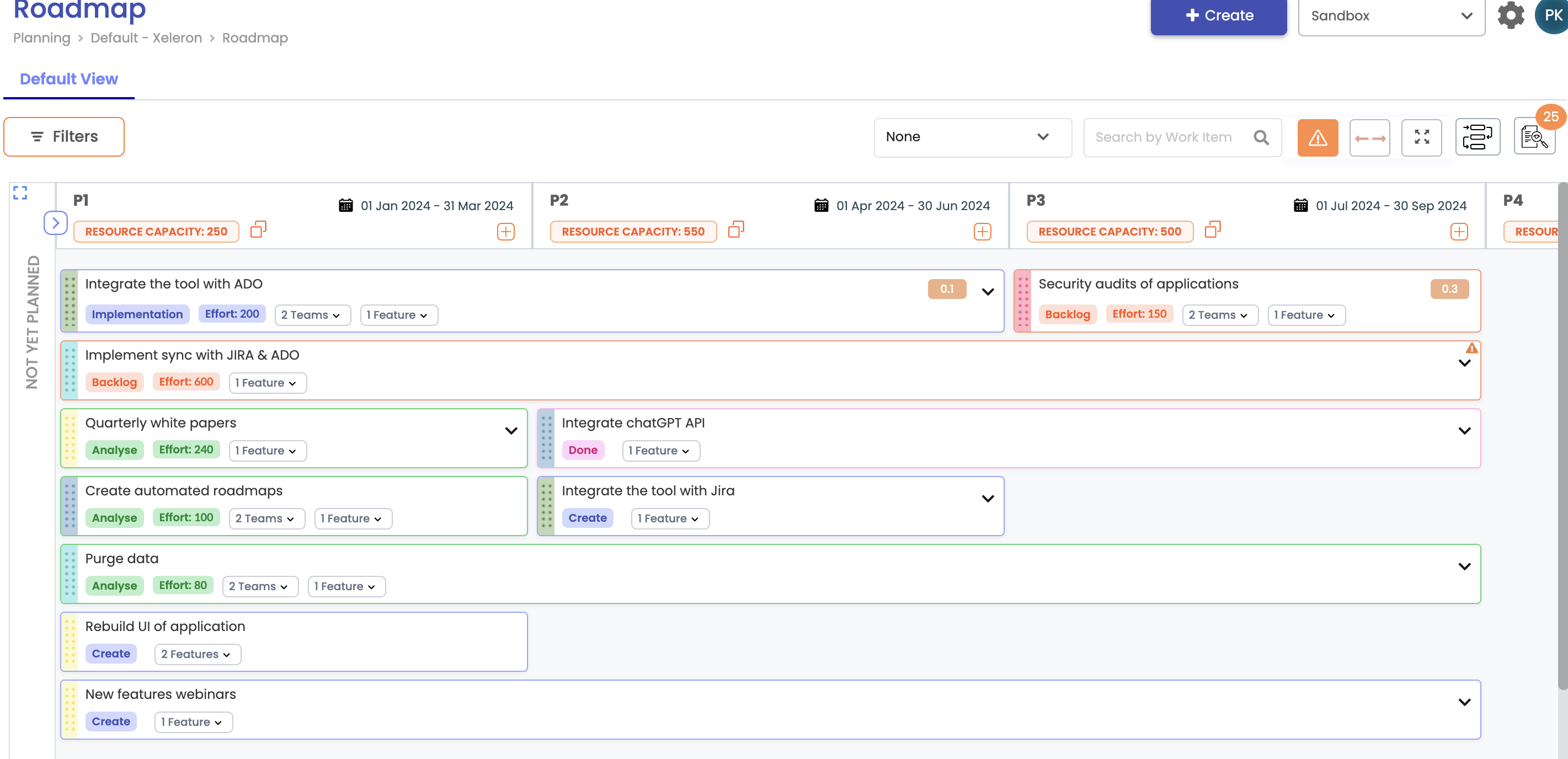Click the fullscreen expand arrows toolbar icon
The image size is (1568, 759).
pos(1421,137)
